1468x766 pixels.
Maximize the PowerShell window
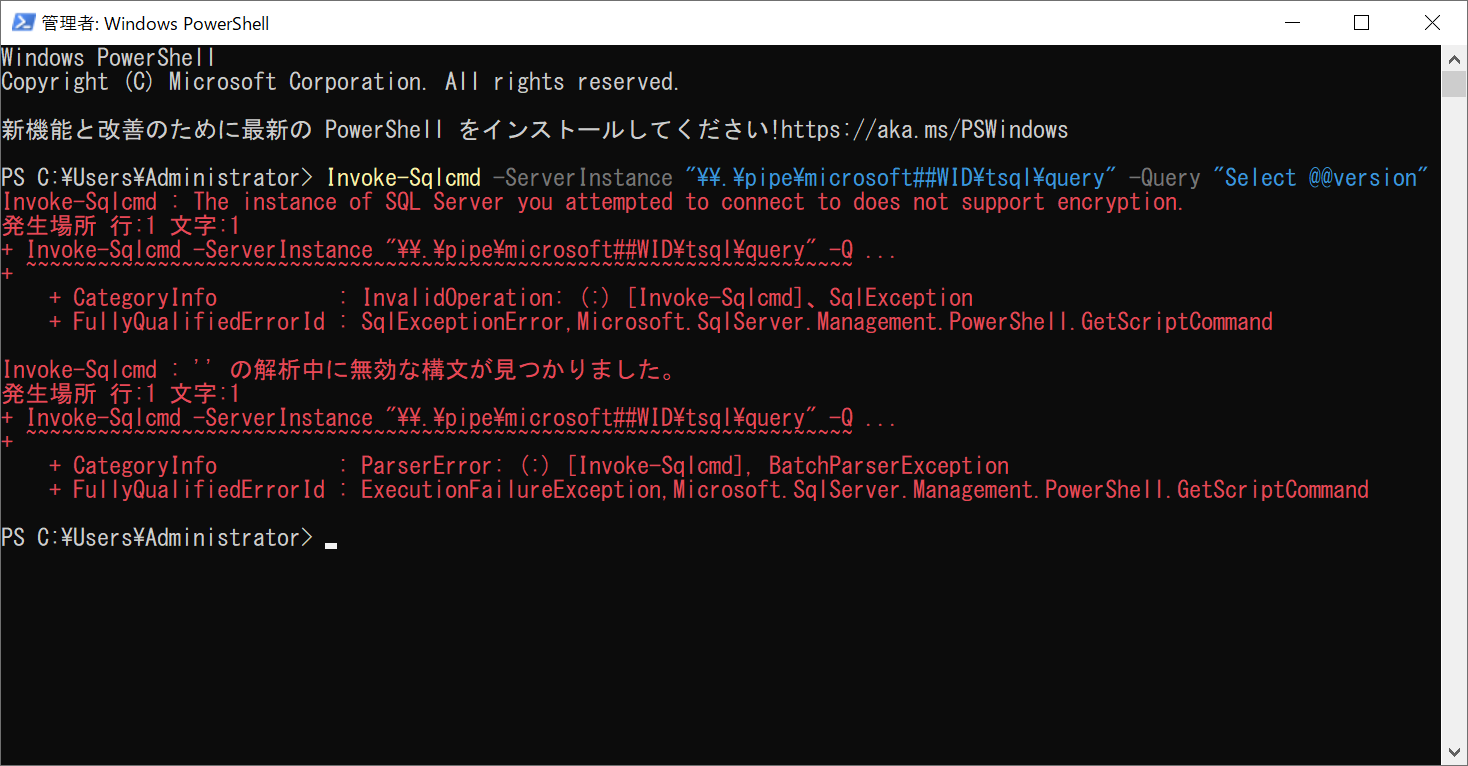pos(1361,22)
